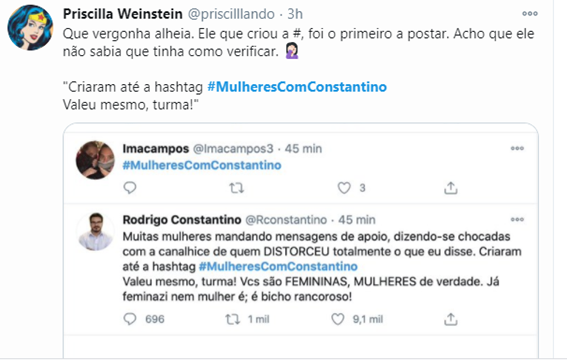Retweet Rodrigo Constantino tweet with 1 mil
The image size is (567, 362).
[232, 319]
